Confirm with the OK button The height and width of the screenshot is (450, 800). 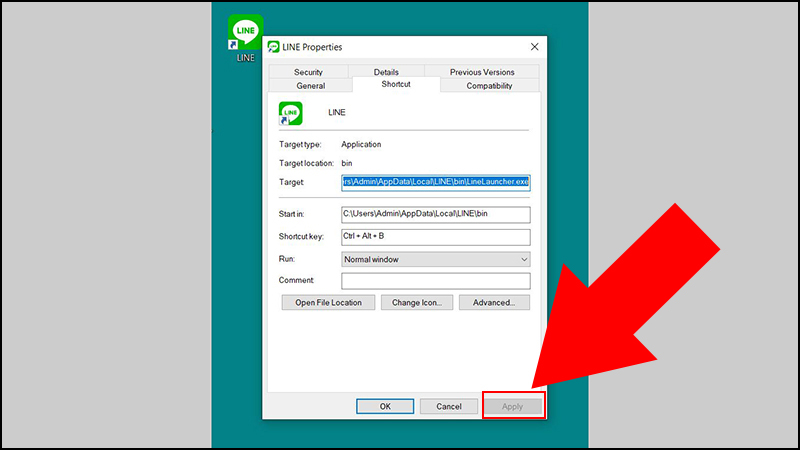point(385,407)
